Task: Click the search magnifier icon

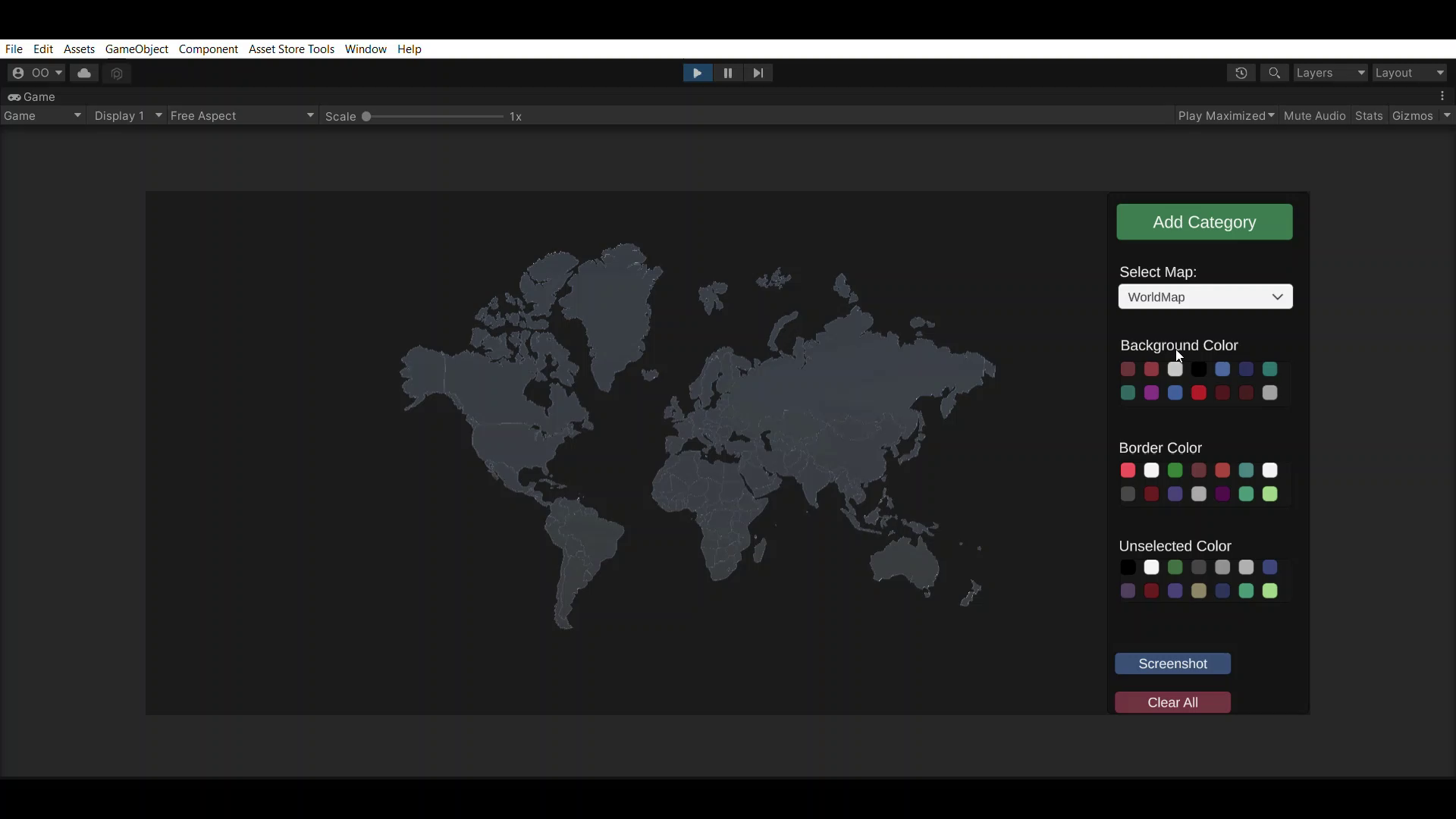Action: 1275,73
